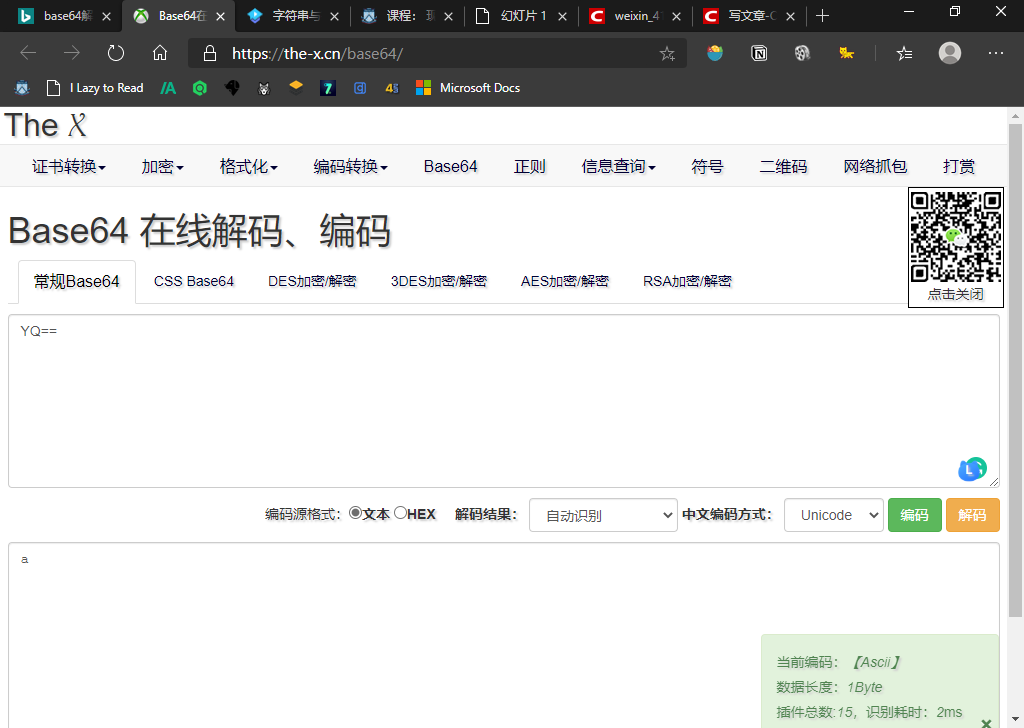Open the Notion bookmark on the favorites bar
The height and width of the screenshot is (728, 1024).
click(x=758, y=53)
